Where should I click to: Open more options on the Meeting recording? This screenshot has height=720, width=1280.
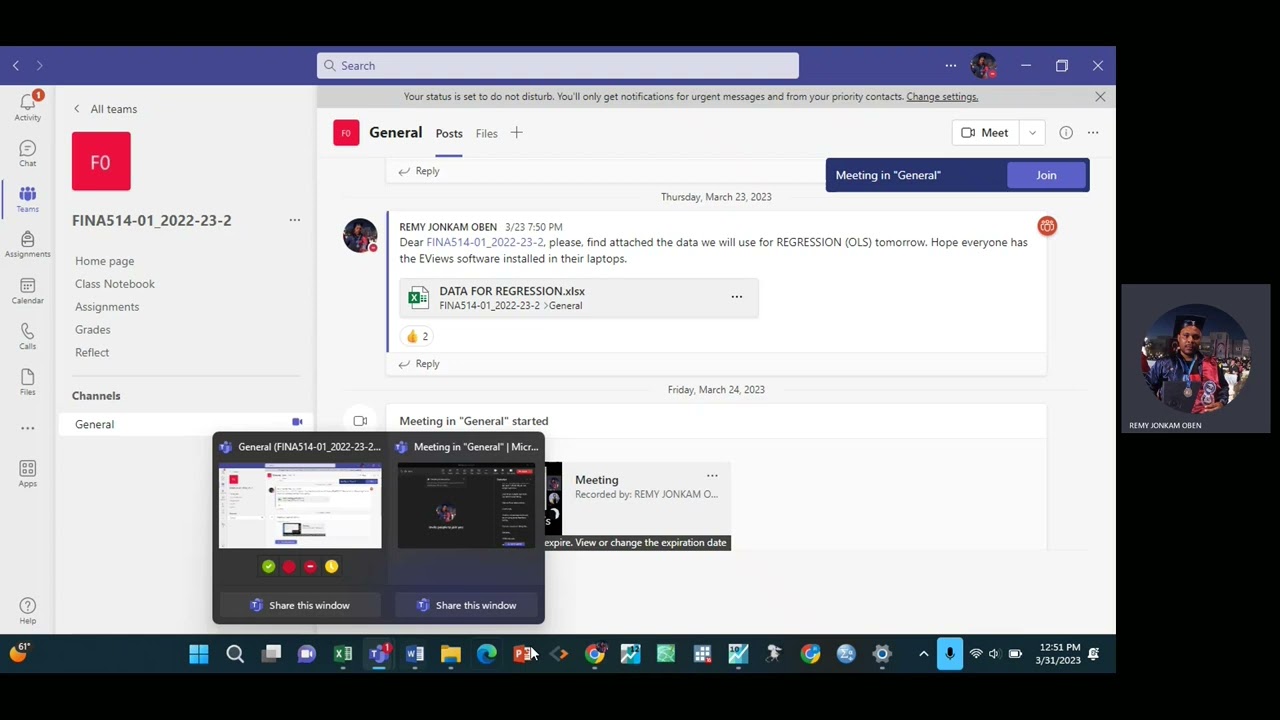(x=712, y=476)
